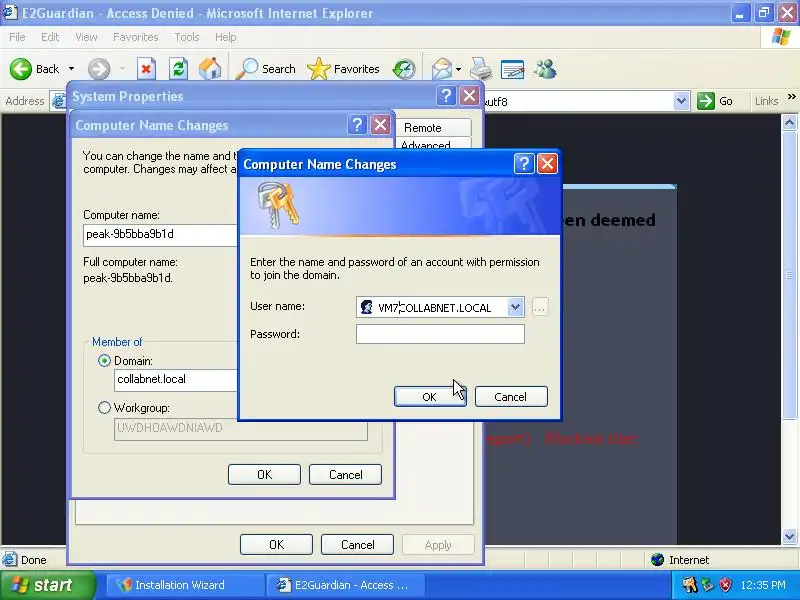Click the Forward arrow icon in Internet Explorer

coord(99,69)
